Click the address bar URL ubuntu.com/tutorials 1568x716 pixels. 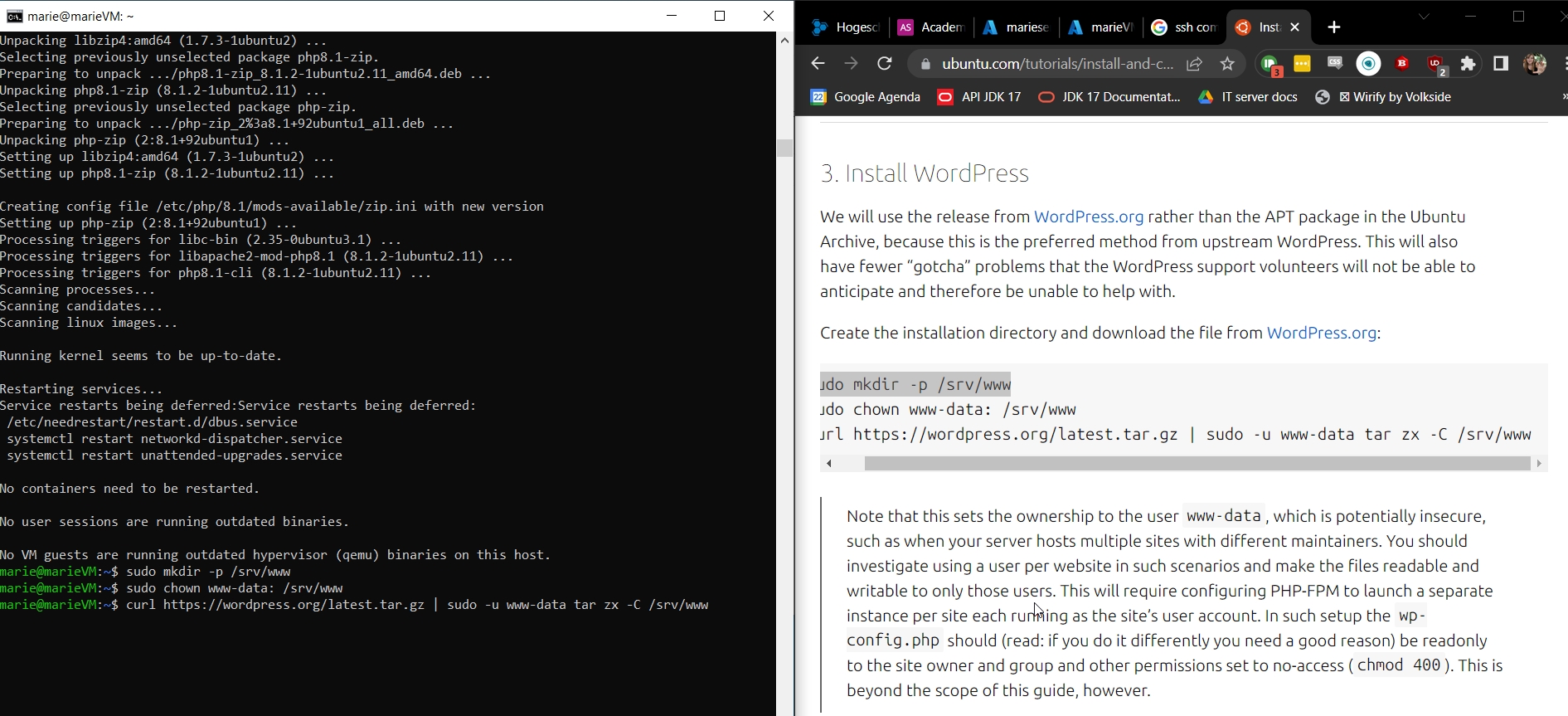1057,64
